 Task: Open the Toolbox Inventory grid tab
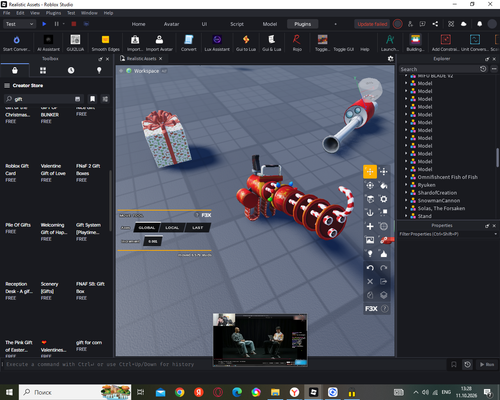click(43, 70)
